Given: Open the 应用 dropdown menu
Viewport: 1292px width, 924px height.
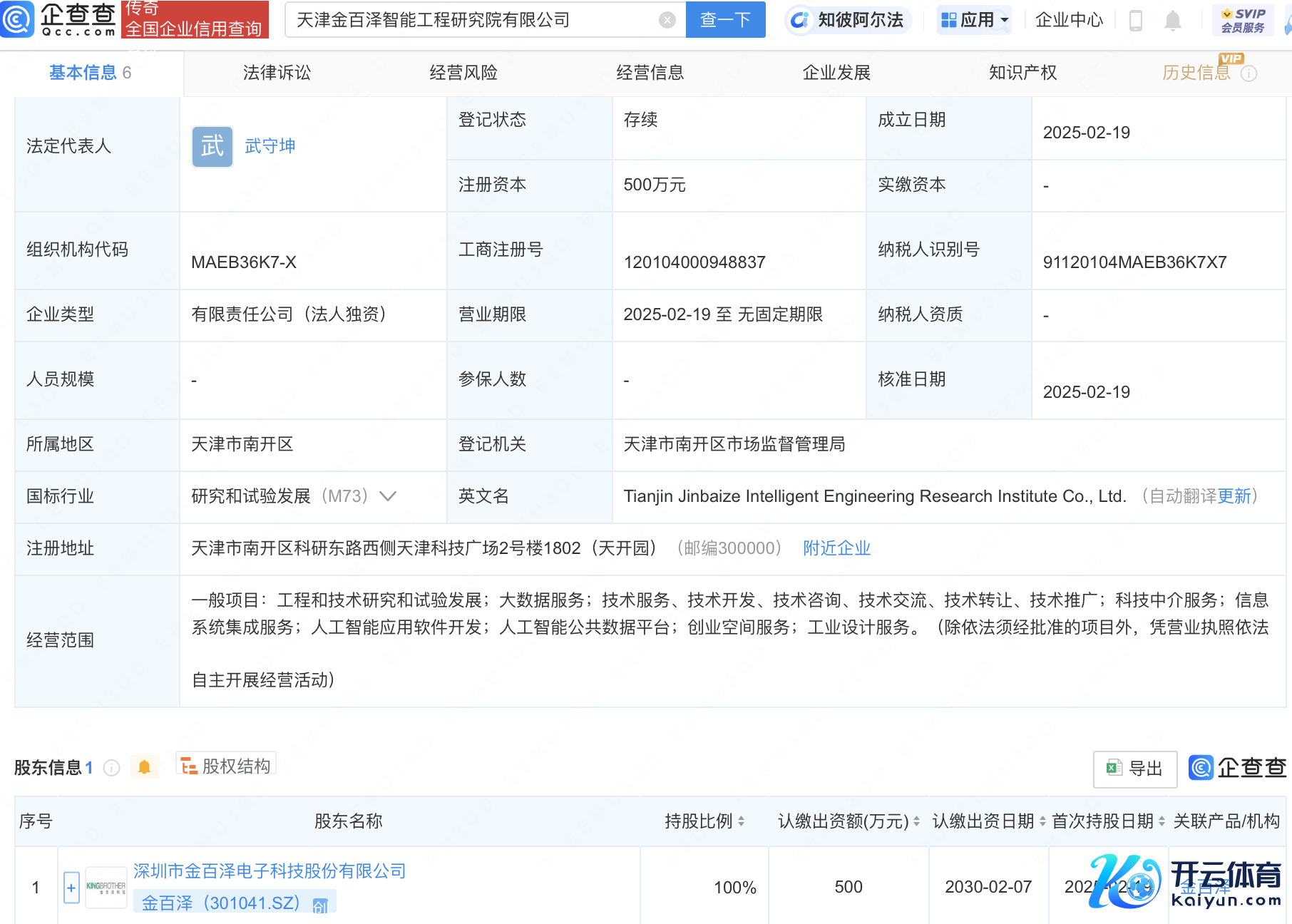Looking at the screenshot, I should click(x=975, y=20).
